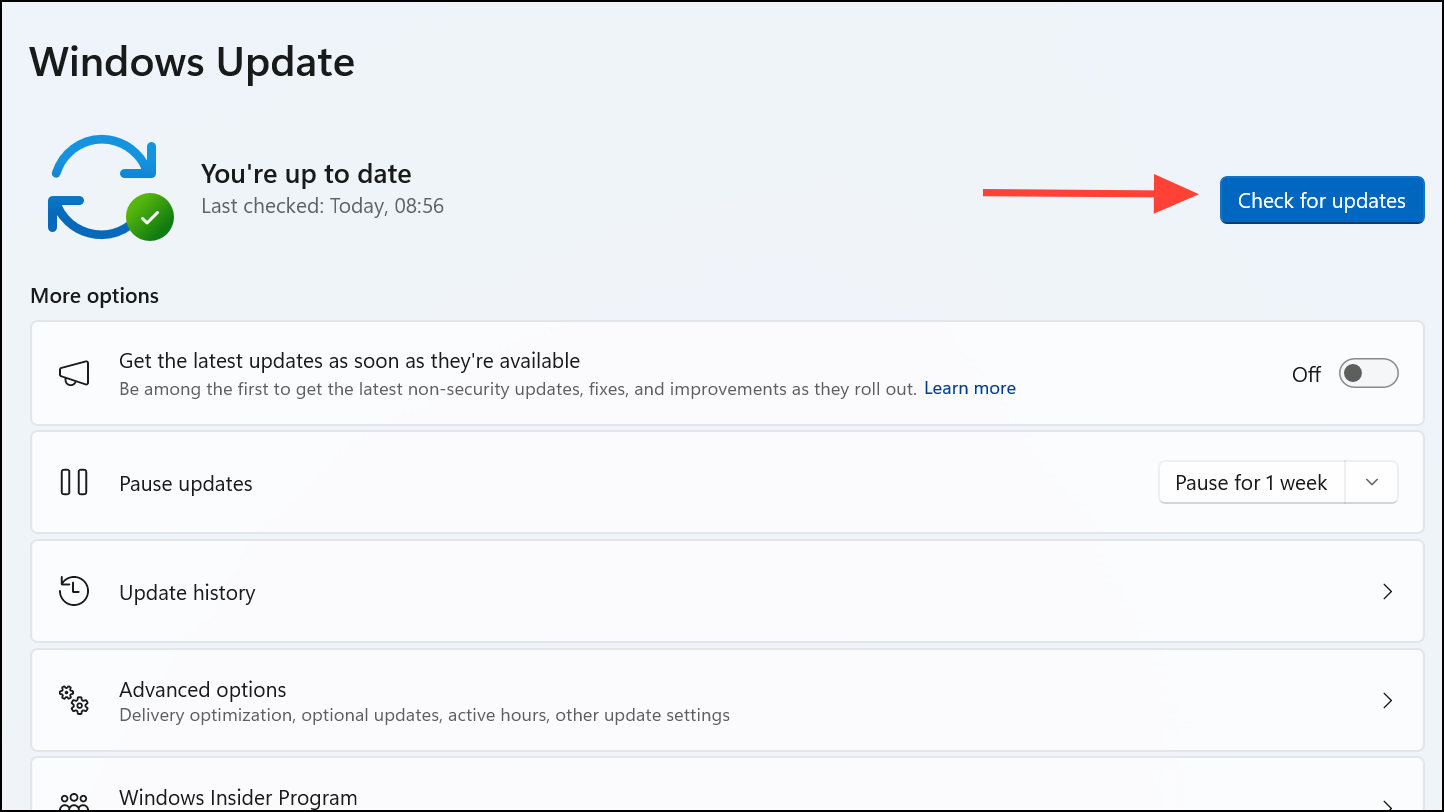The width and height of the screenshot is (1444, 812).
Task: Click the Windows Update page heading
Action: click(192, 62)
